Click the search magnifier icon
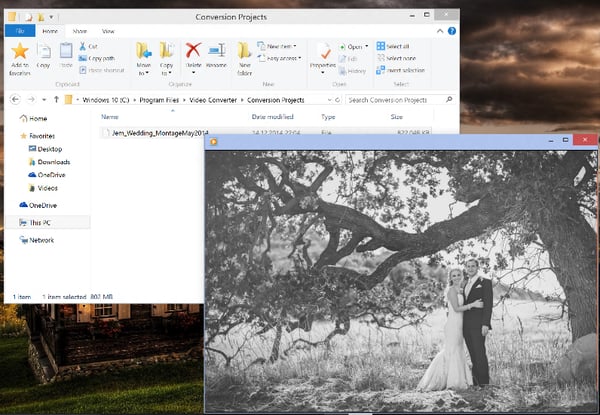Screen dimensions: 600x415 (449, 99)
